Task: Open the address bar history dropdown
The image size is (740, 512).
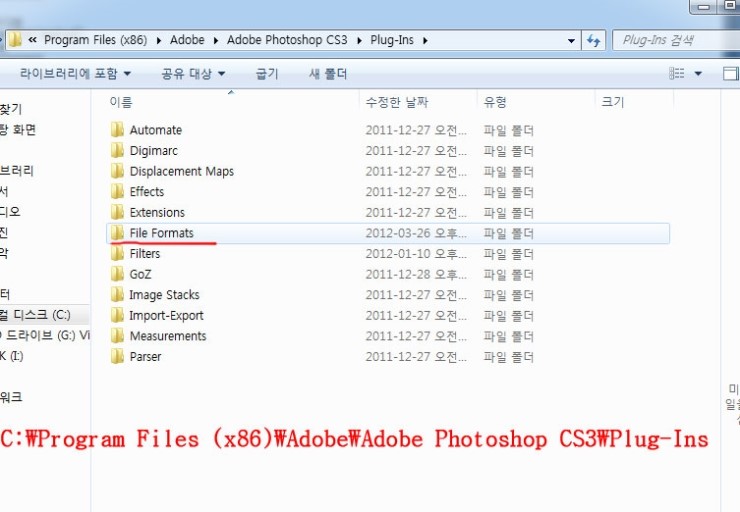Action: point(571,41)
